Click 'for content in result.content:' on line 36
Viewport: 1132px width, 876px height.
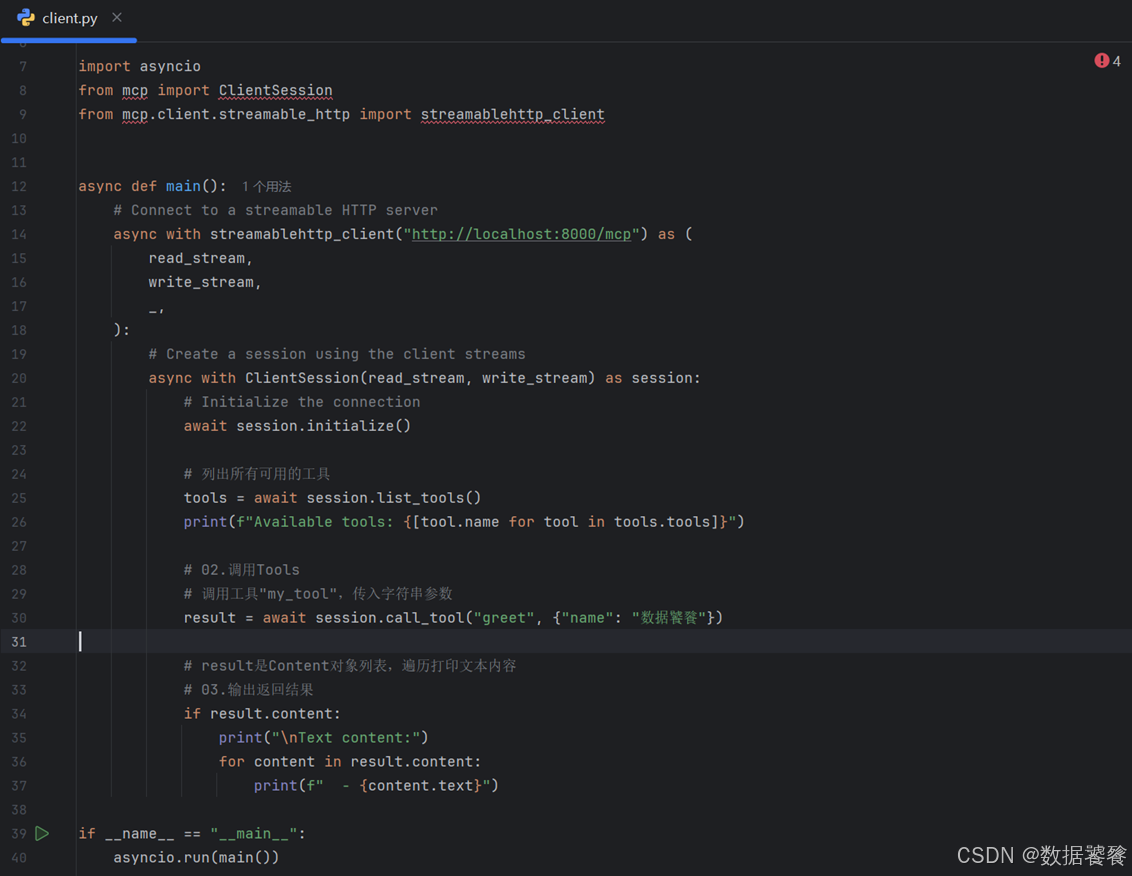click(x=350, y=762)
